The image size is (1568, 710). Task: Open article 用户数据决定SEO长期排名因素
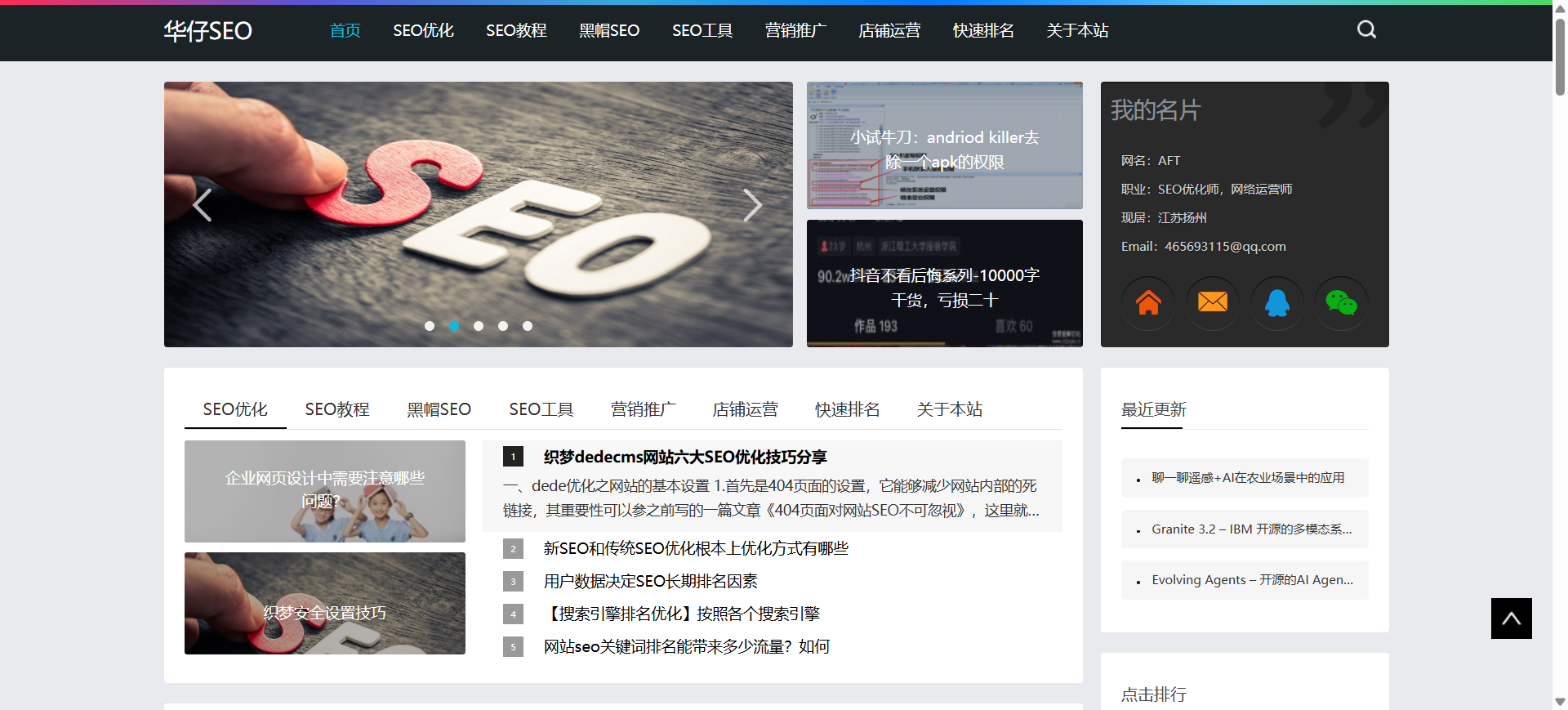point(650,581)
